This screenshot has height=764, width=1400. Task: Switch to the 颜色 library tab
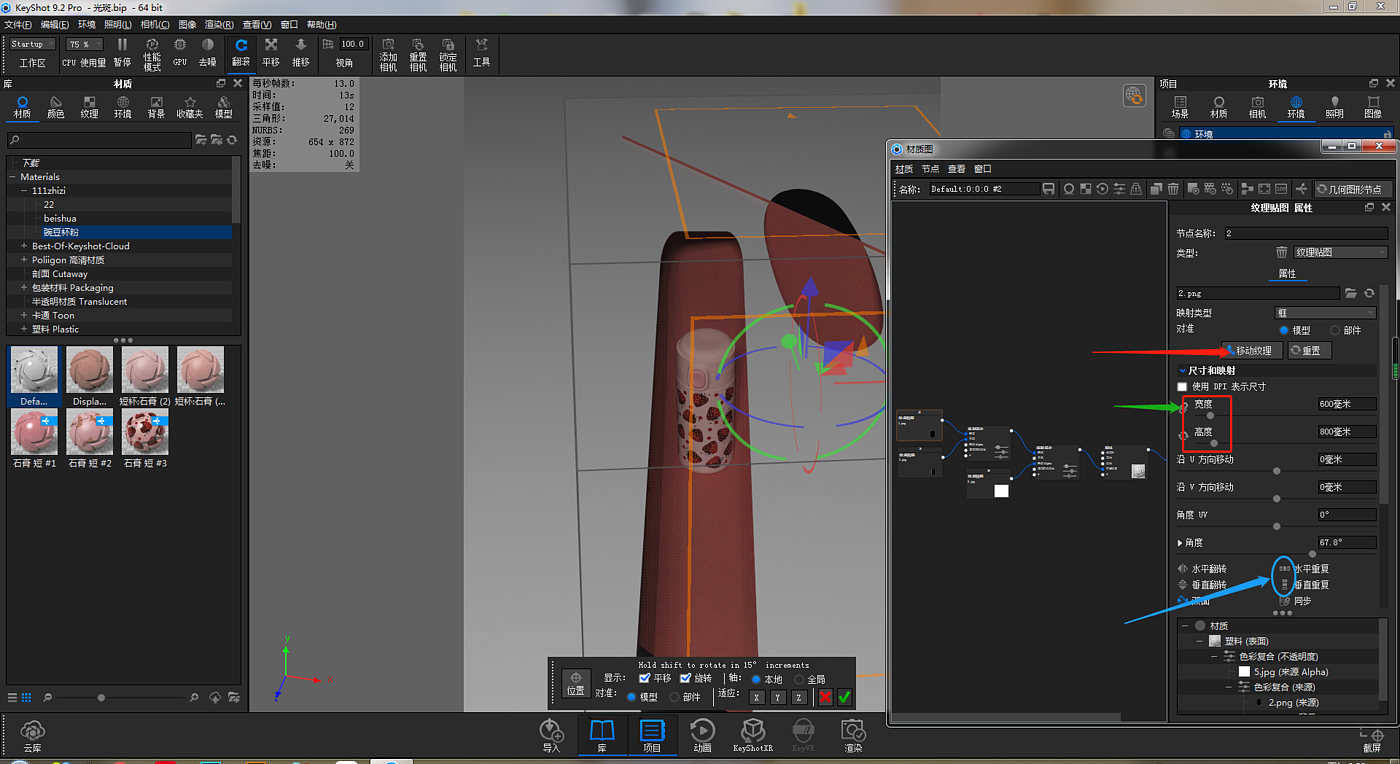click(x=56, y=107)
